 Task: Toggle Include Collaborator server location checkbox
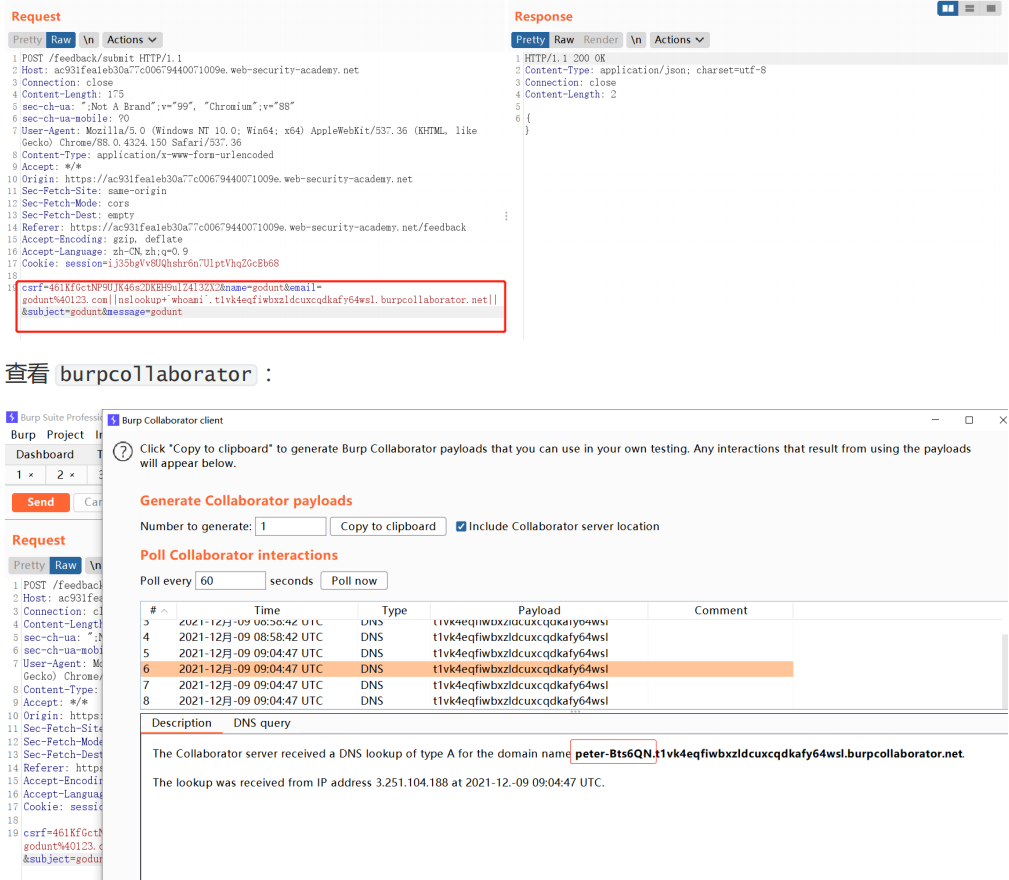(x=461, y=526)
